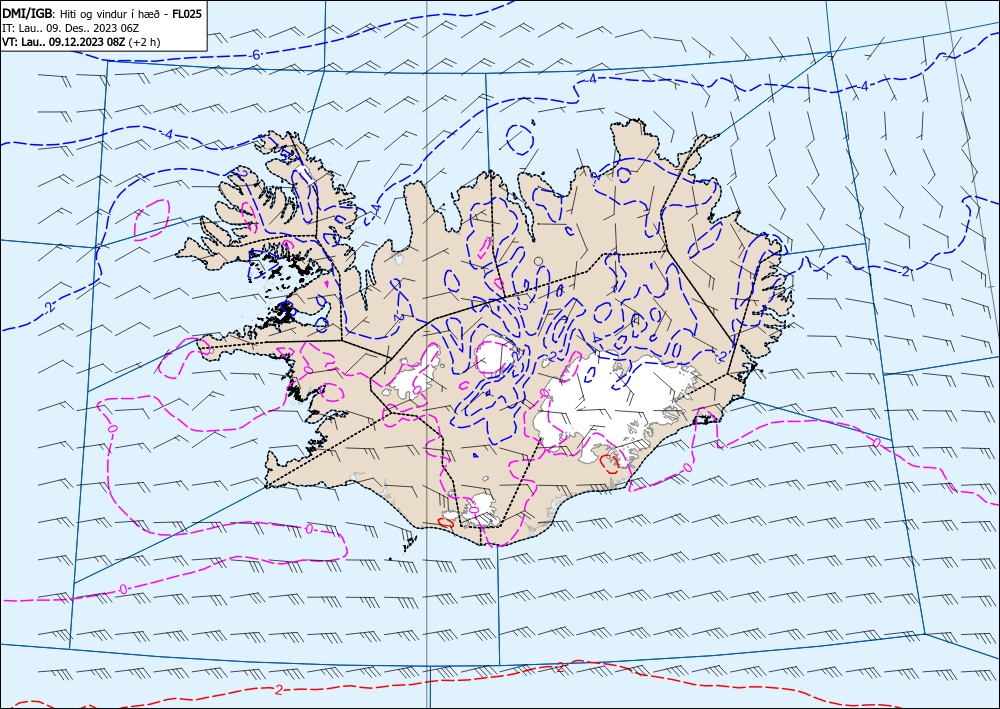Click the Hofsjökull glacier with the magenta ring

[494, 356]
